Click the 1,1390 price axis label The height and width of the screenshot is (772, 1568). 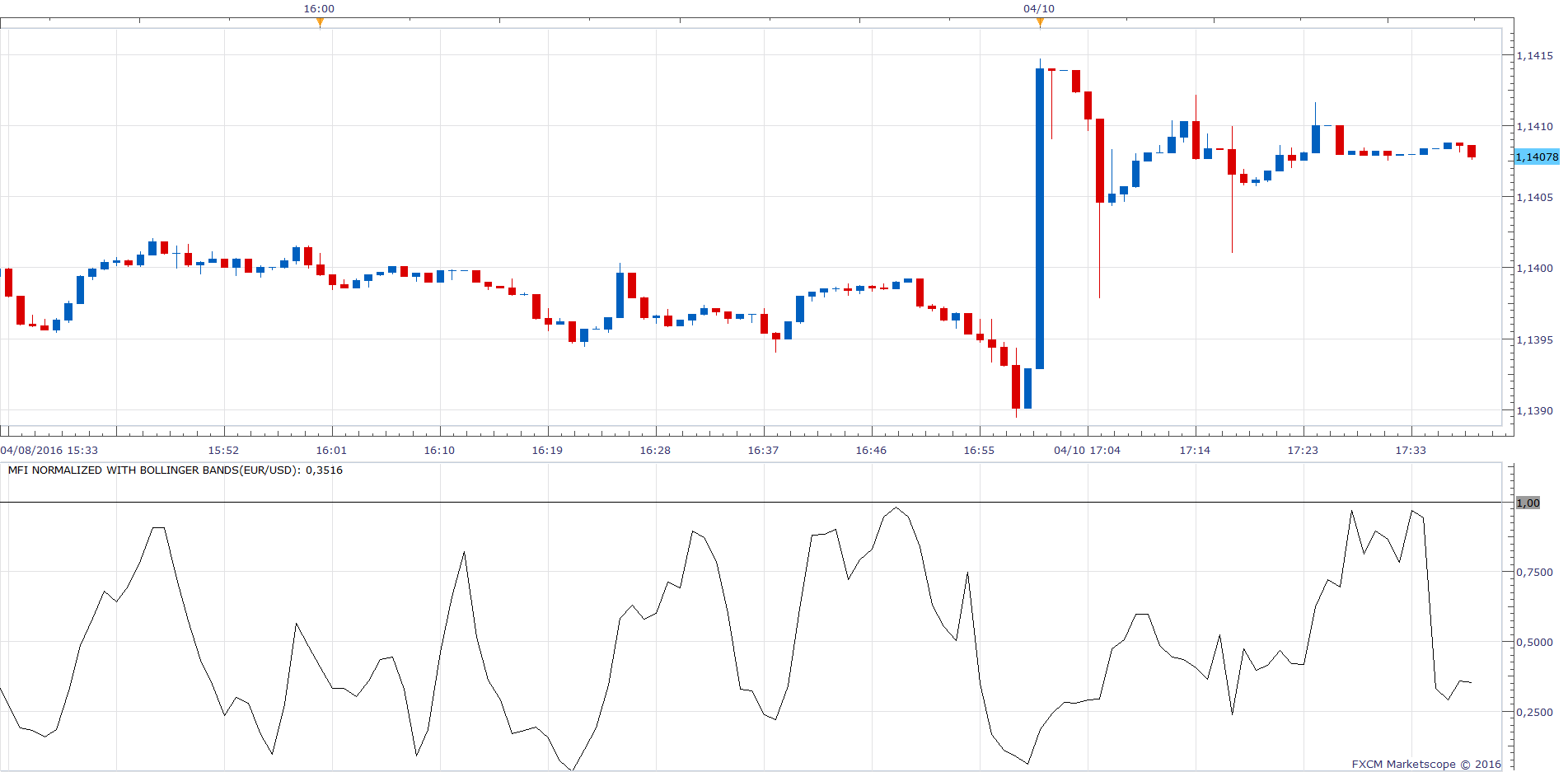1535,411
